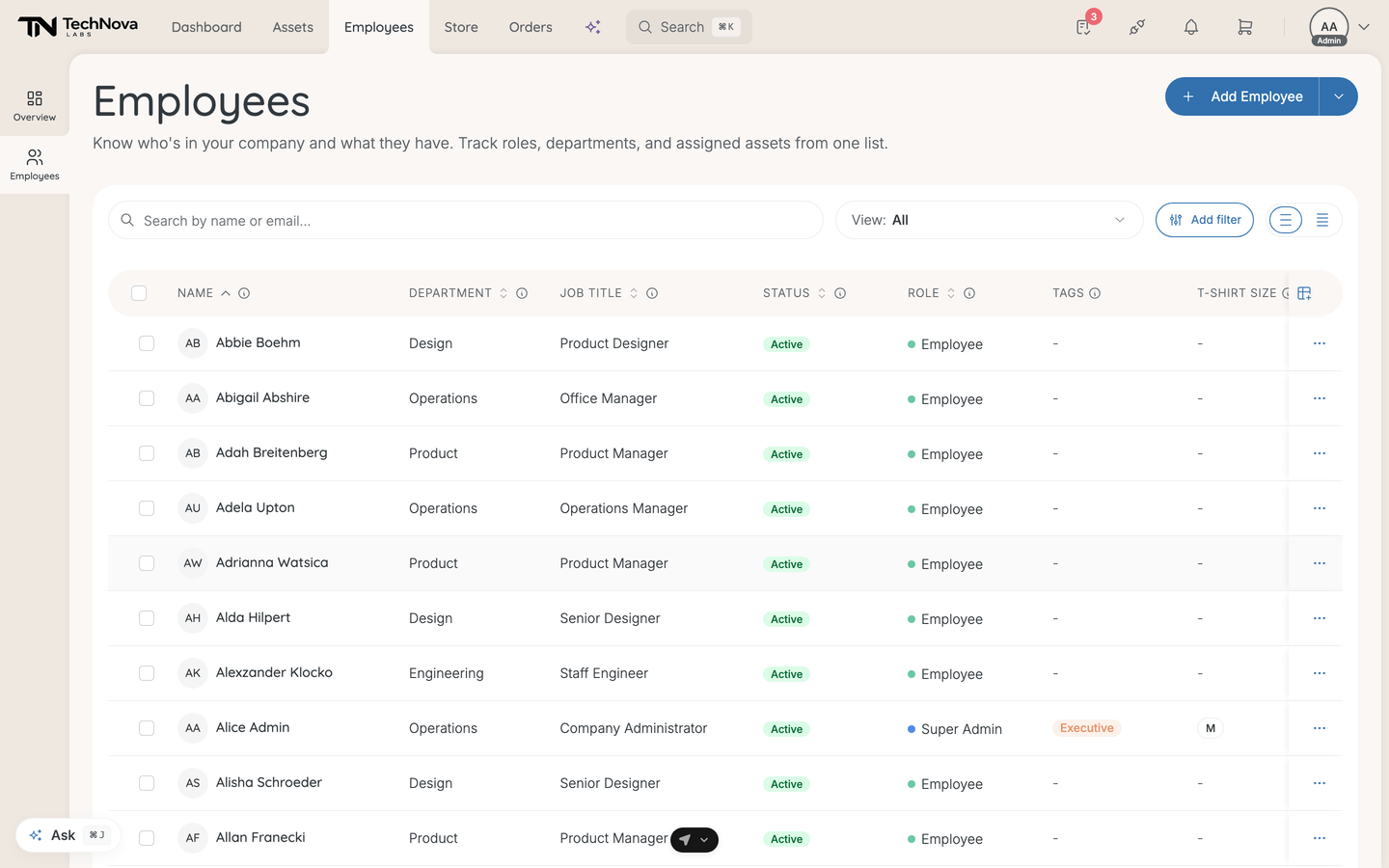
Task: Show info tooltip for Role column
Action: click(x=969, y=293)
